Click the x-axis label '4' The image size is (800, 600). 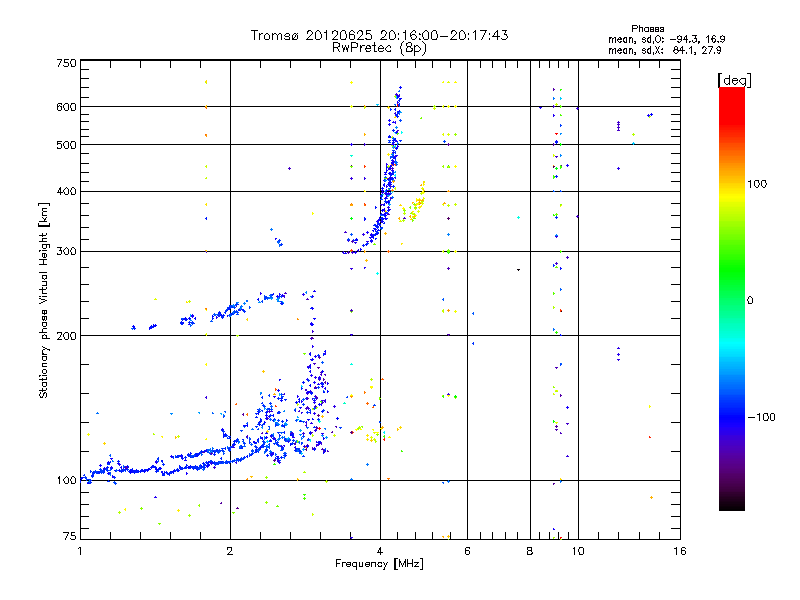tap(380, 551)
